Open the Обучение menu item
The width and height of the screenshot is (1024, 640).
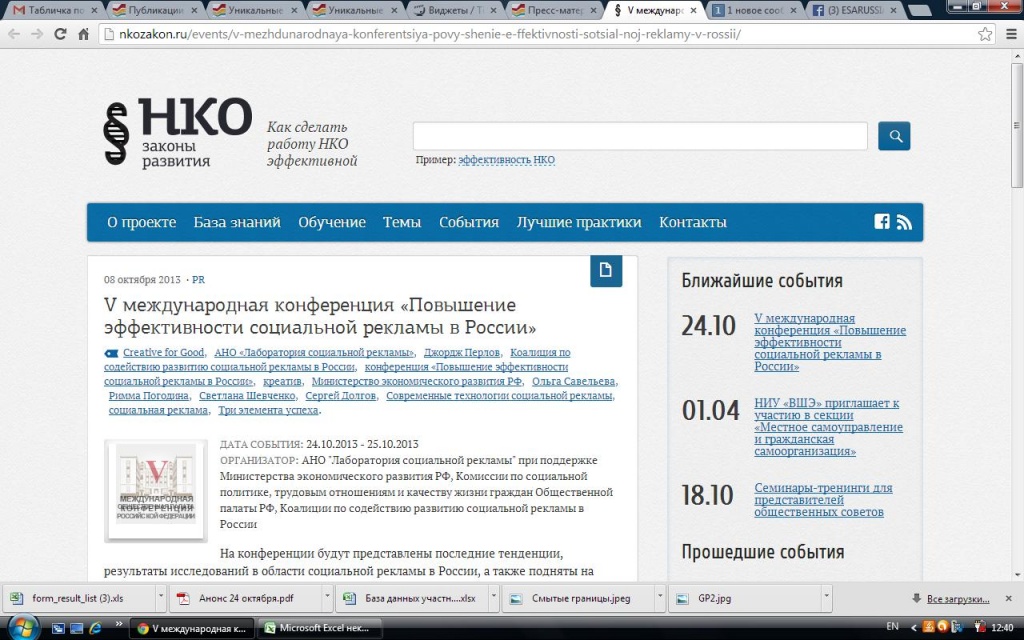tap(332, 222)
